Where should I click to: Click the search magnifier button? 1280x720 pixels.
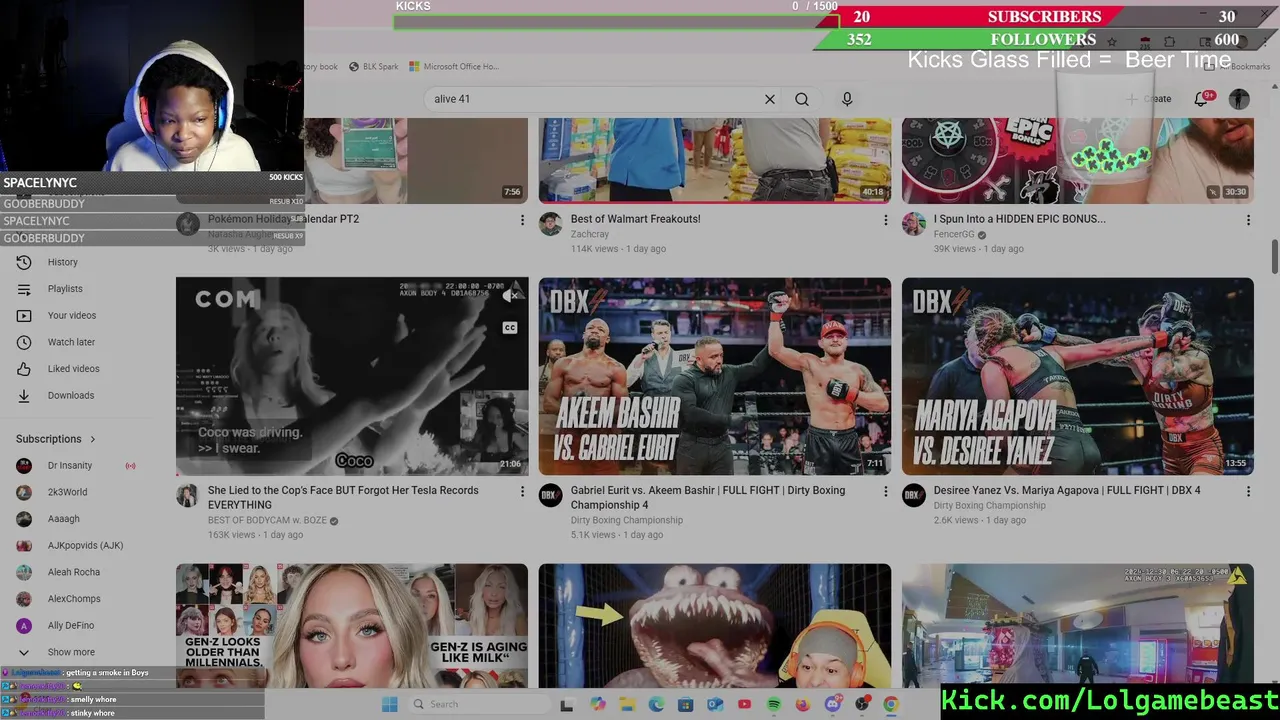pyautogui.click(x=802, y=99)
